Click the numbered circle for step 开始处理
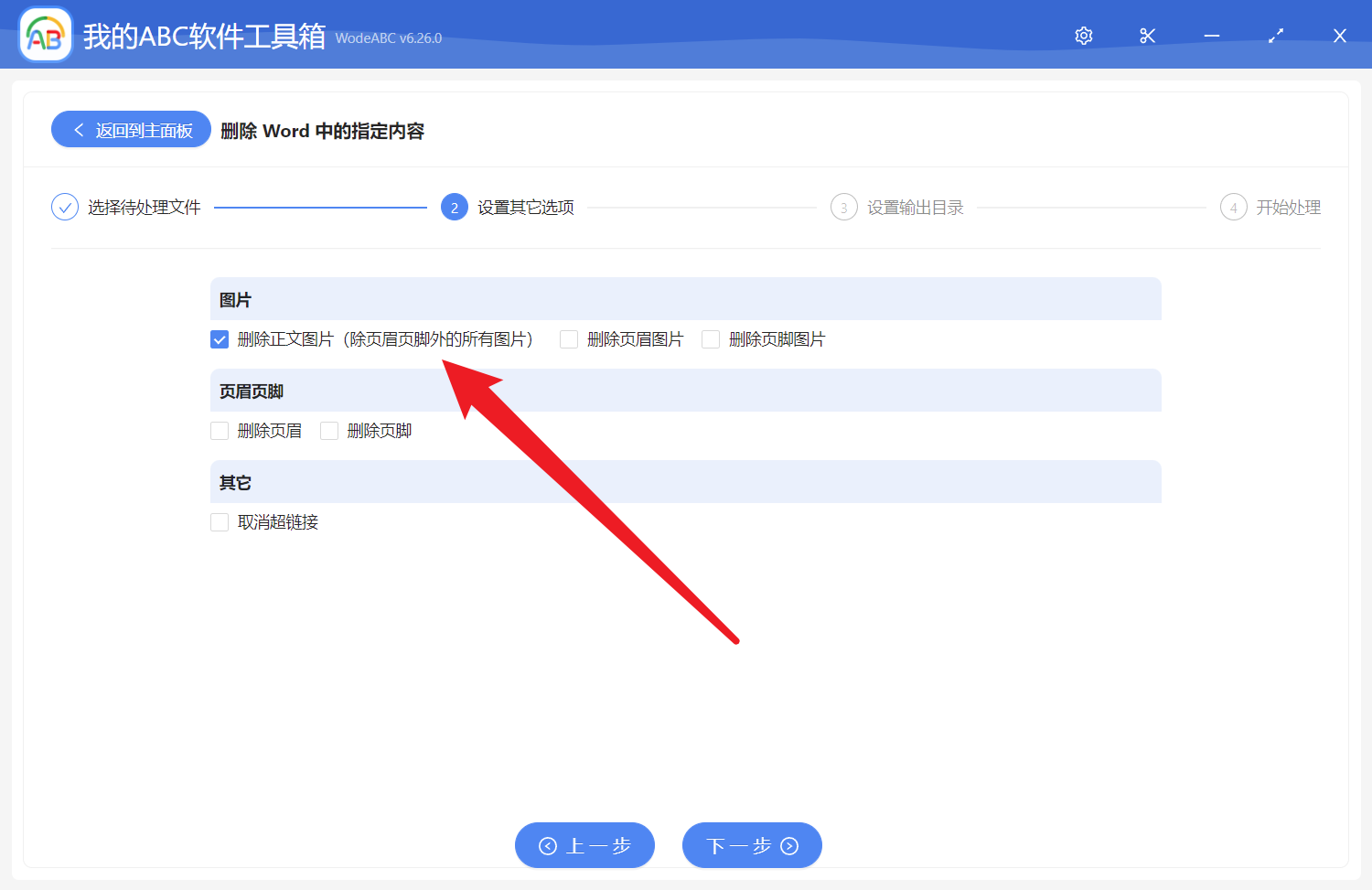 point(1233,207)
